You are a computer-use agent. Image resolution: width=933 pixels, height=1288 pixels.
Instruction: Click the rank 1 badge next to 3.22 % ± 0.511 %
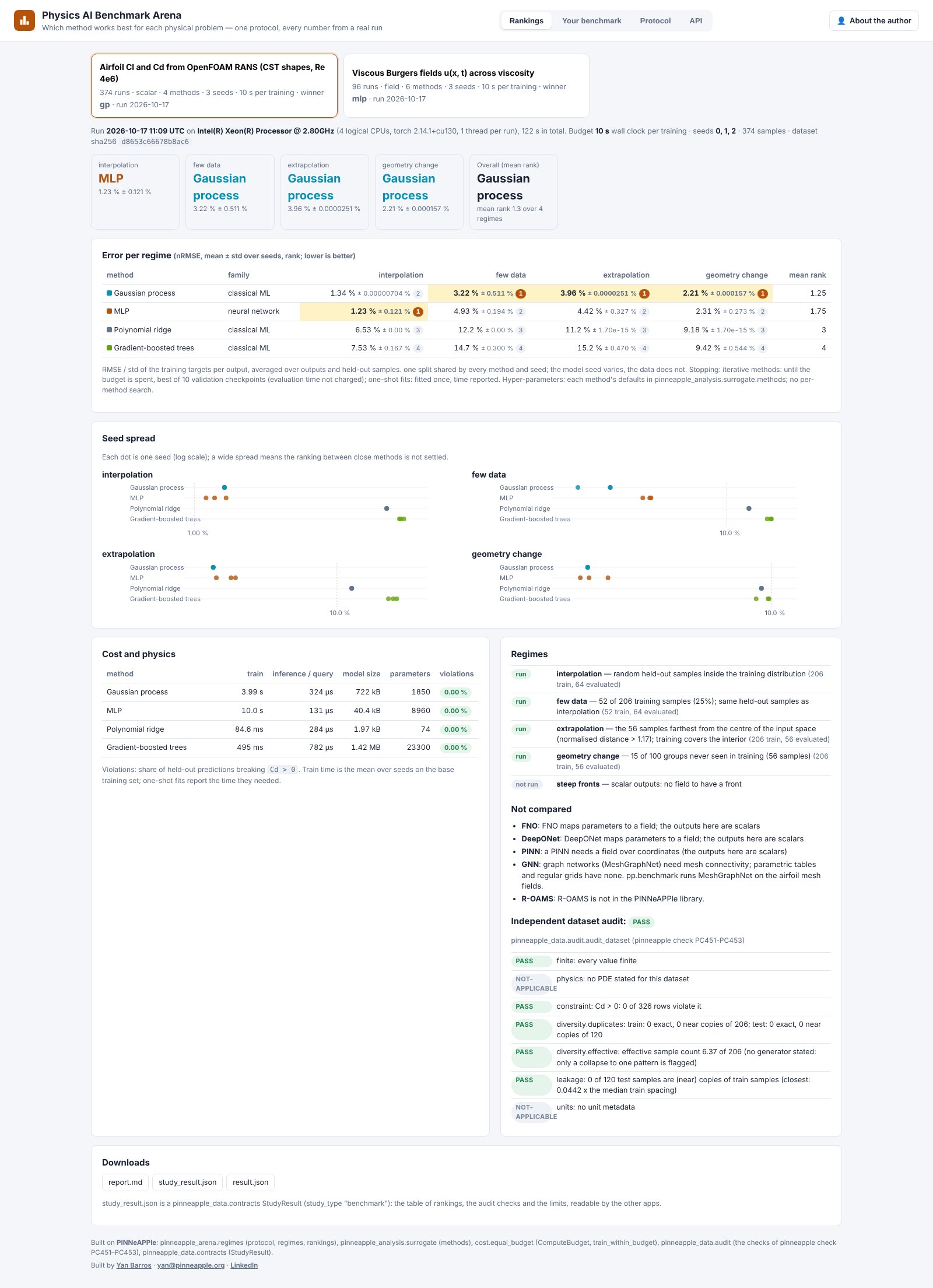click(521, 293)
